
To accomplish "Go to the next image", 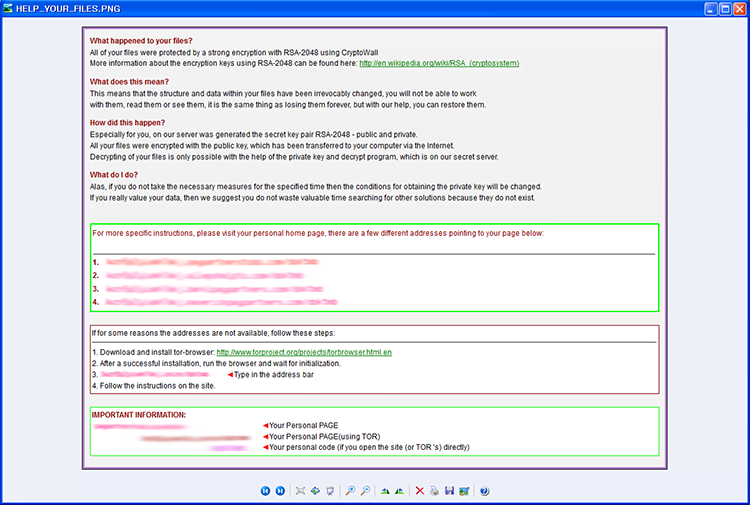I will 280,491.
